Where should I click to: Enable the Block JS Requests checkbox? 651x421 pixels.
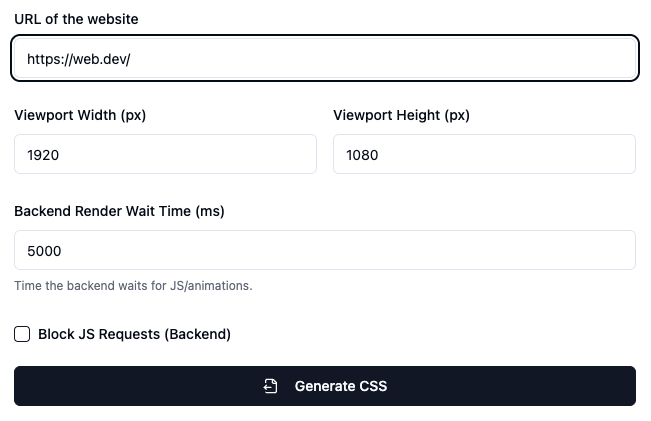click(x=22, y=334)
